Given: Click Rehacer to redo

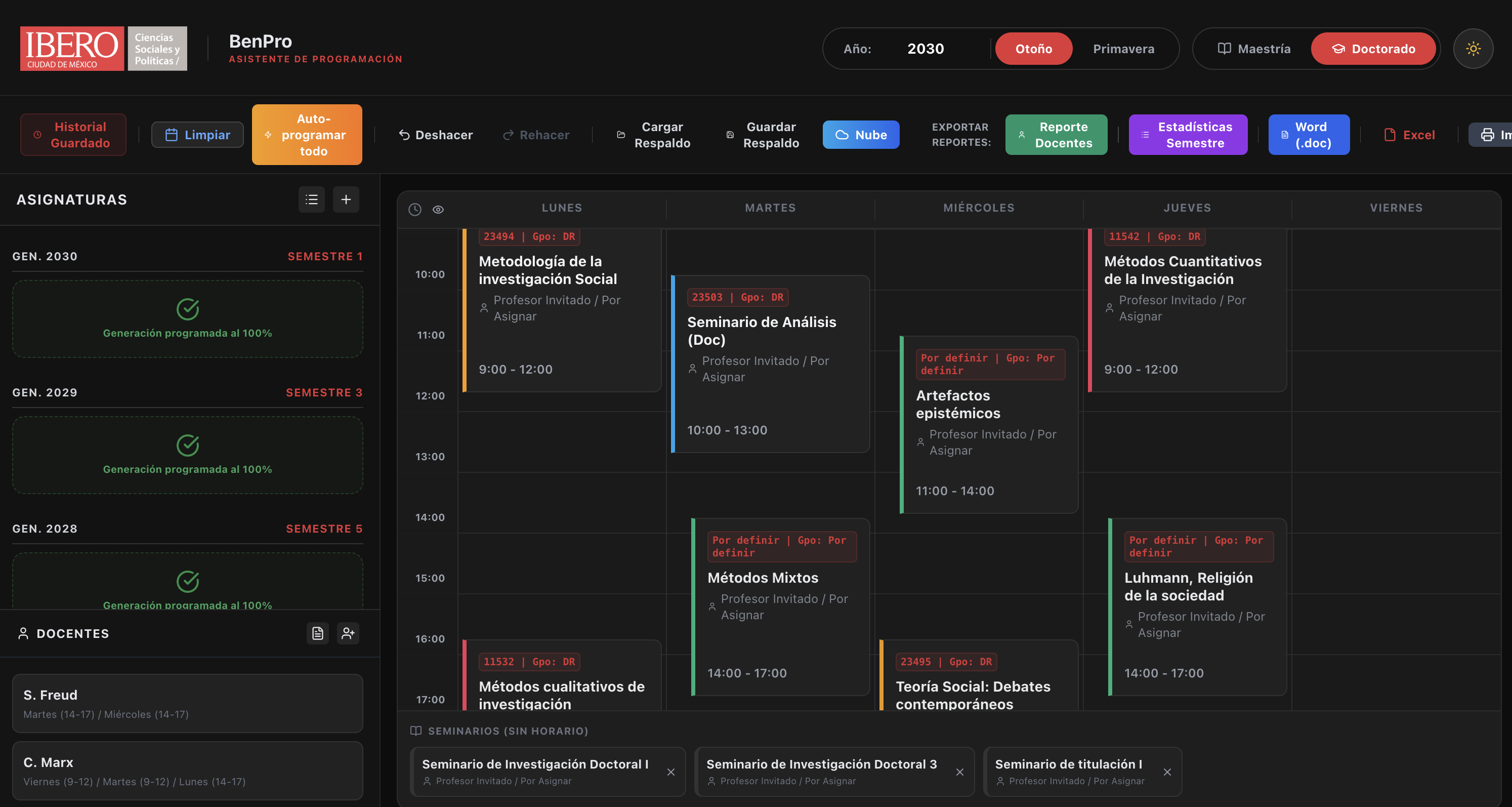Looking at the screenshot, I should pos(536,135).
